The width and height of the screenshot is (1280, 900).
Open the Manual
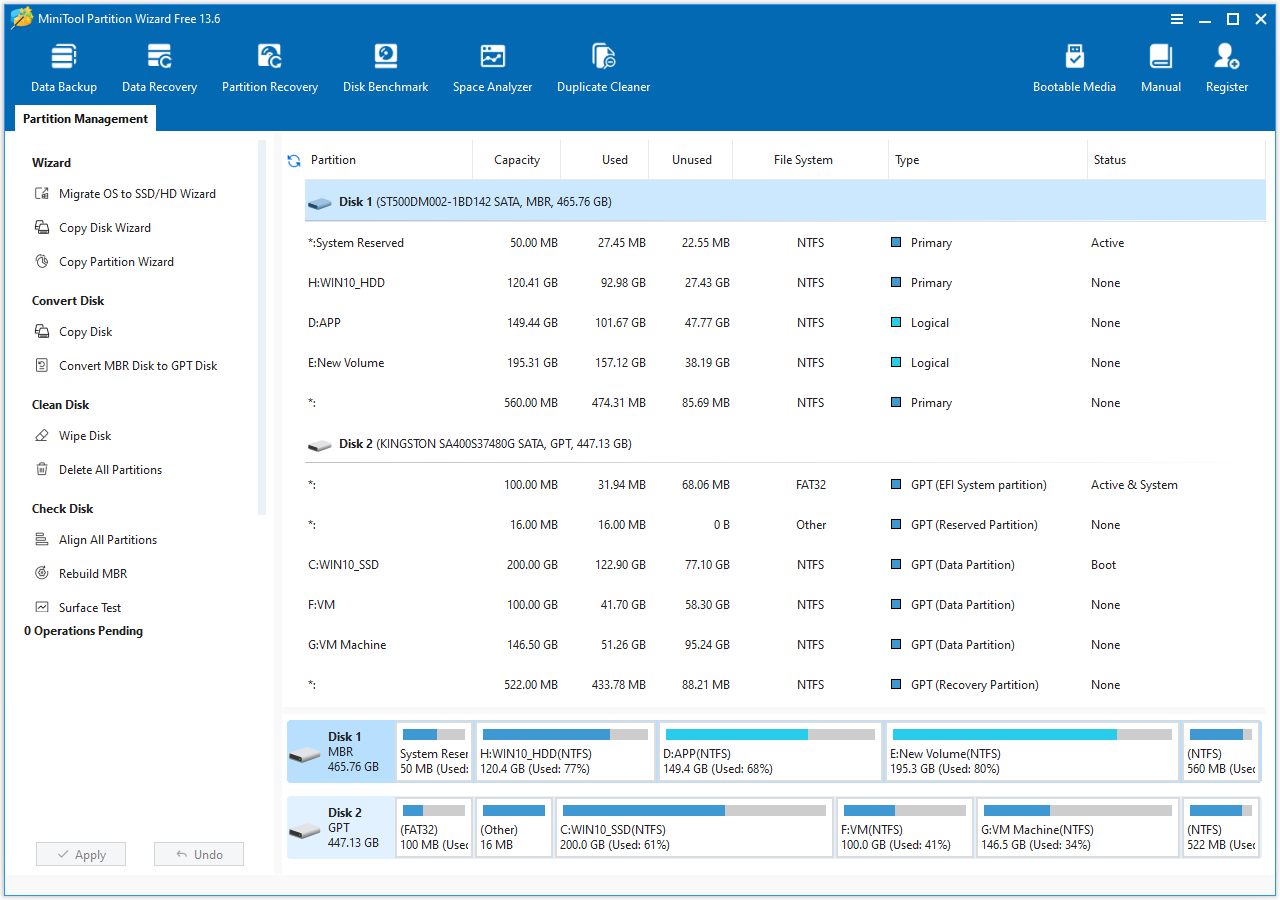[x=1160, y=66]
